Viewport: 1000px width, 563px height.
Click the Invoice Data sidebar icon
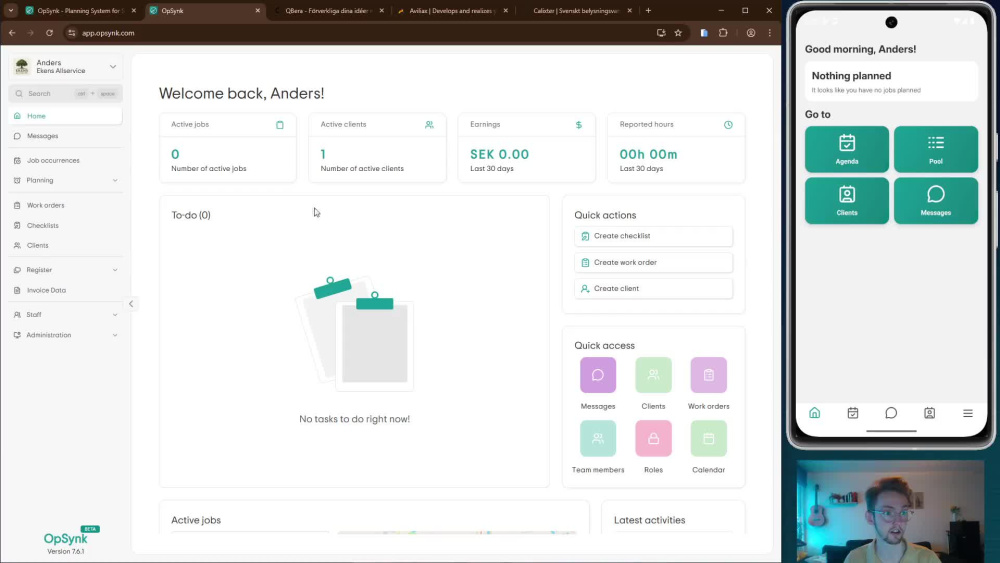[x=17, y=290]
